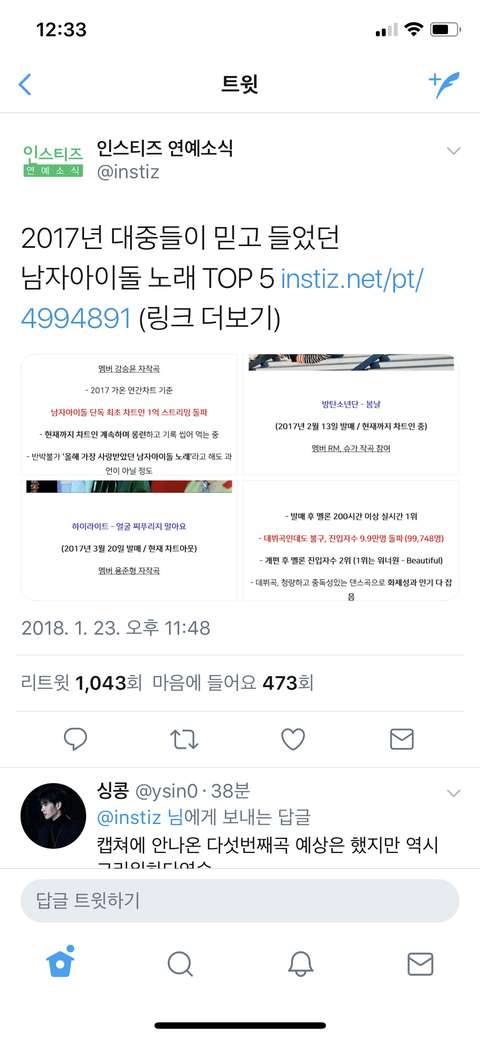Tap the reply speech bubble icon
Viewport: 480px width, 1039px height.
pyautogui.click(x=76, y=739)
